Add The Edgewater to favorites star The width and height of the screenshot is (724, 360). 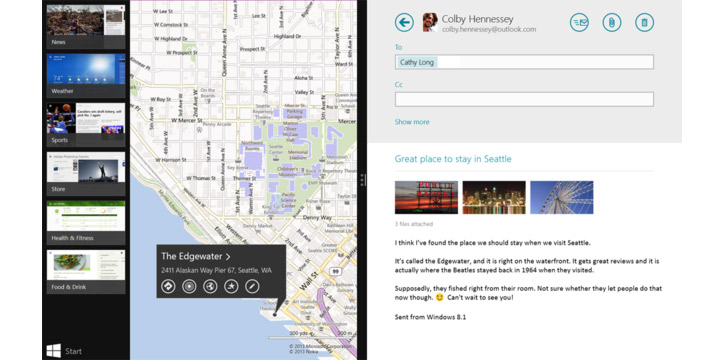point(231,287)
